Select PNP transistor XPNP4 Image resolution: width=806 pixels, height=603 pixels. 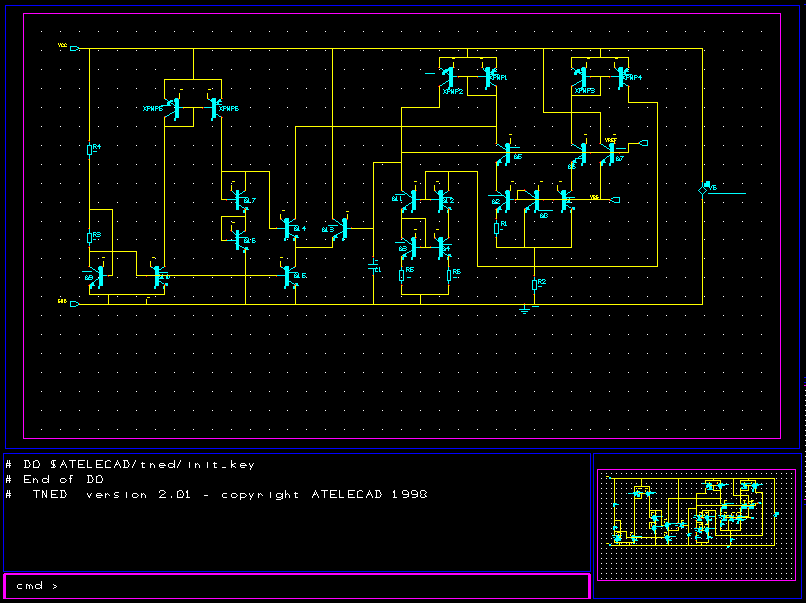pos(621,77)
